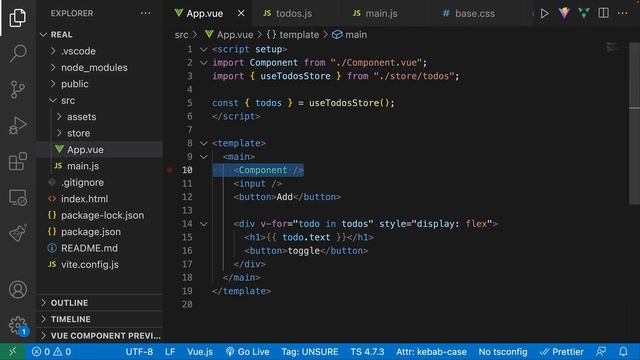Open main.js in the file tree
Image resolution: width=640 pixels, height=360 pixels.
click(100, 166)
